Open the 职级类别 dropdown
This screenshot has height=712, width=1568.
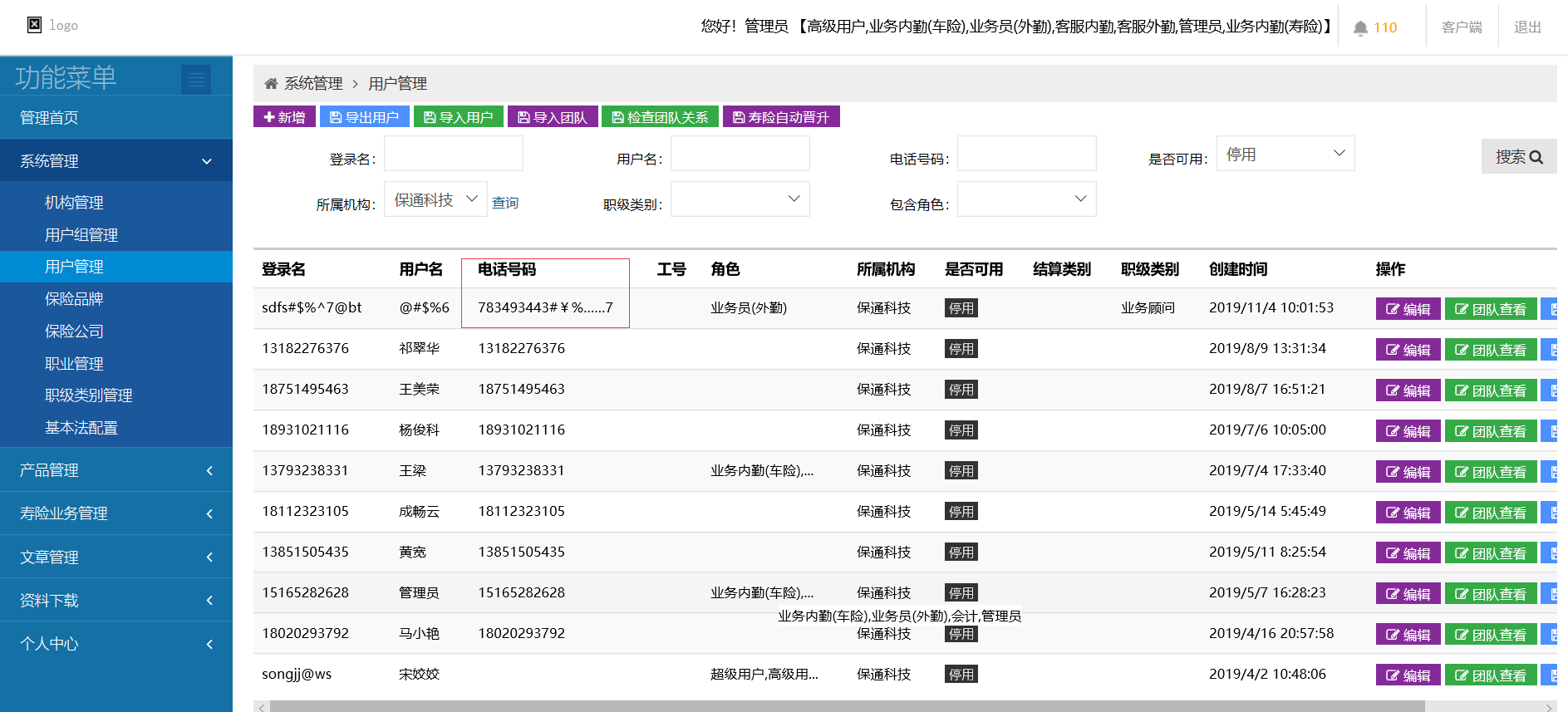740,199
